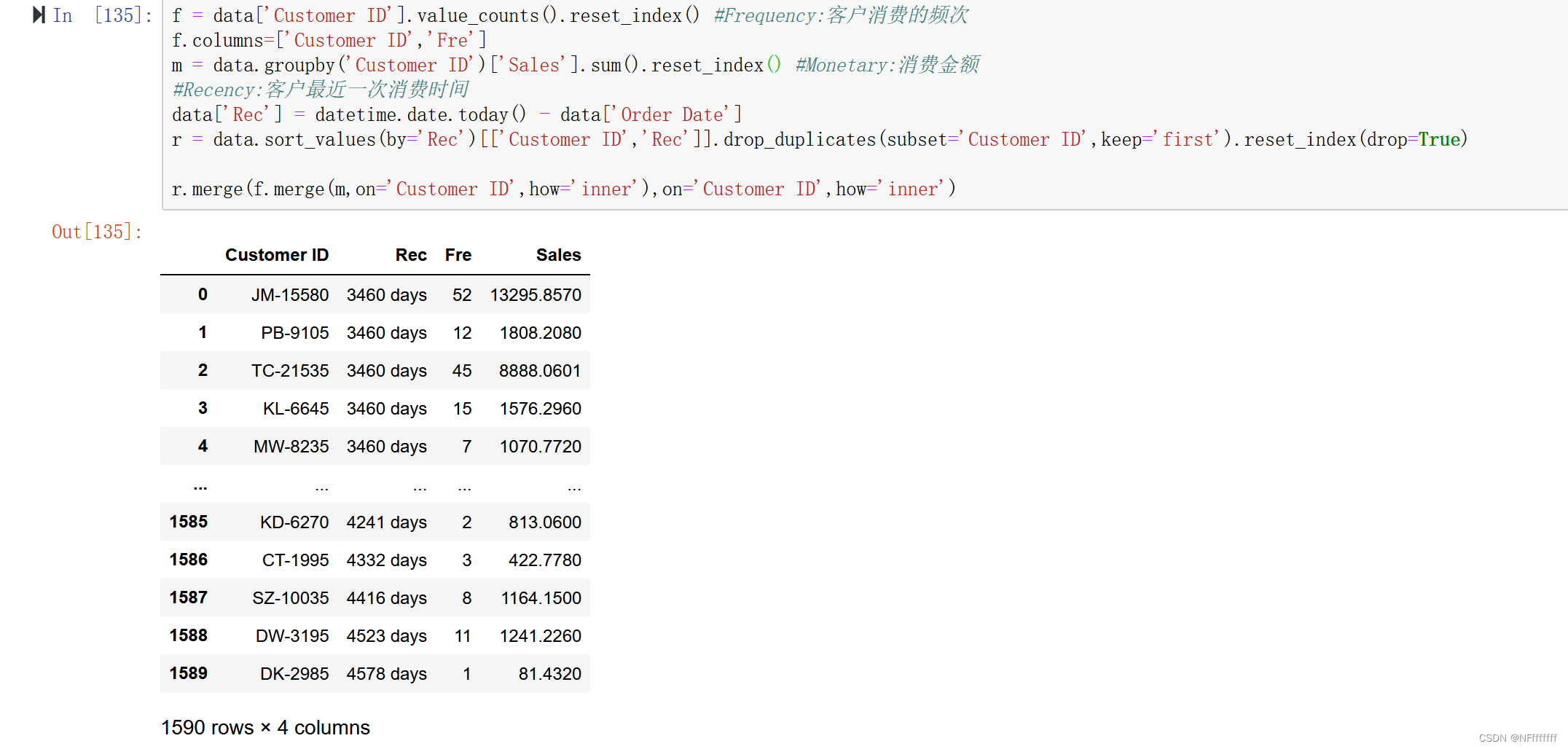This screenshot has width=1568, height=749.
Task: Click the #Recency comment line in the code
Action: pyautogui.click(x=320, y=90)
